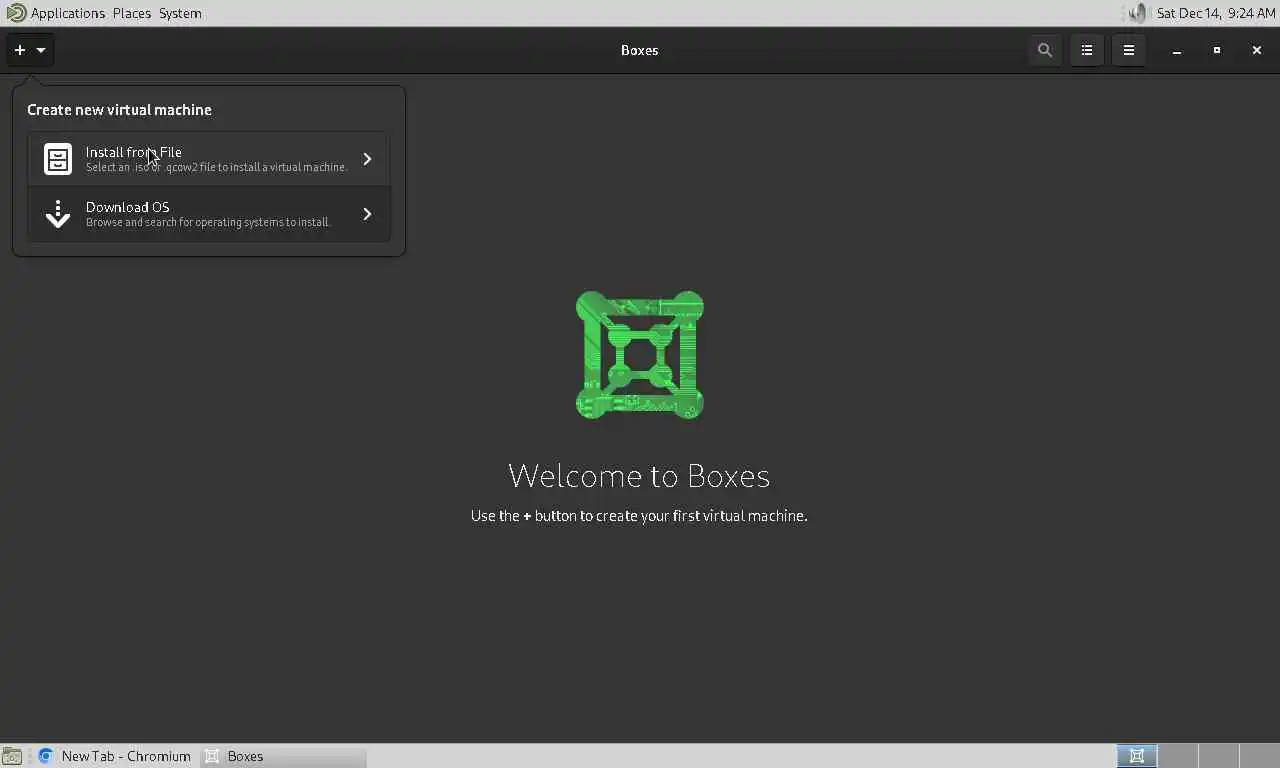Click the Download OS arrow icon
The image size is (1280, 768).
click(58, 214)
